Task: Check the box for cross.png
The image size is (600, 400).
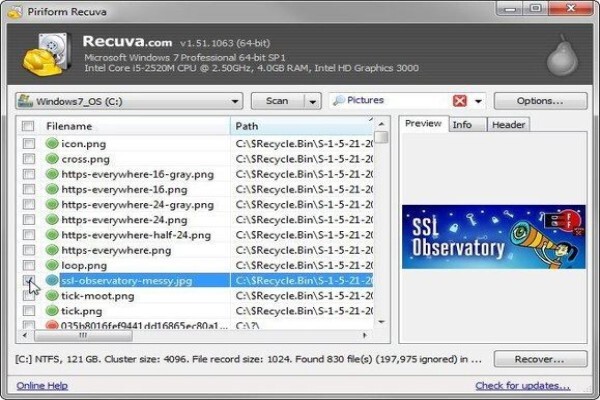Action: (29, 159)
